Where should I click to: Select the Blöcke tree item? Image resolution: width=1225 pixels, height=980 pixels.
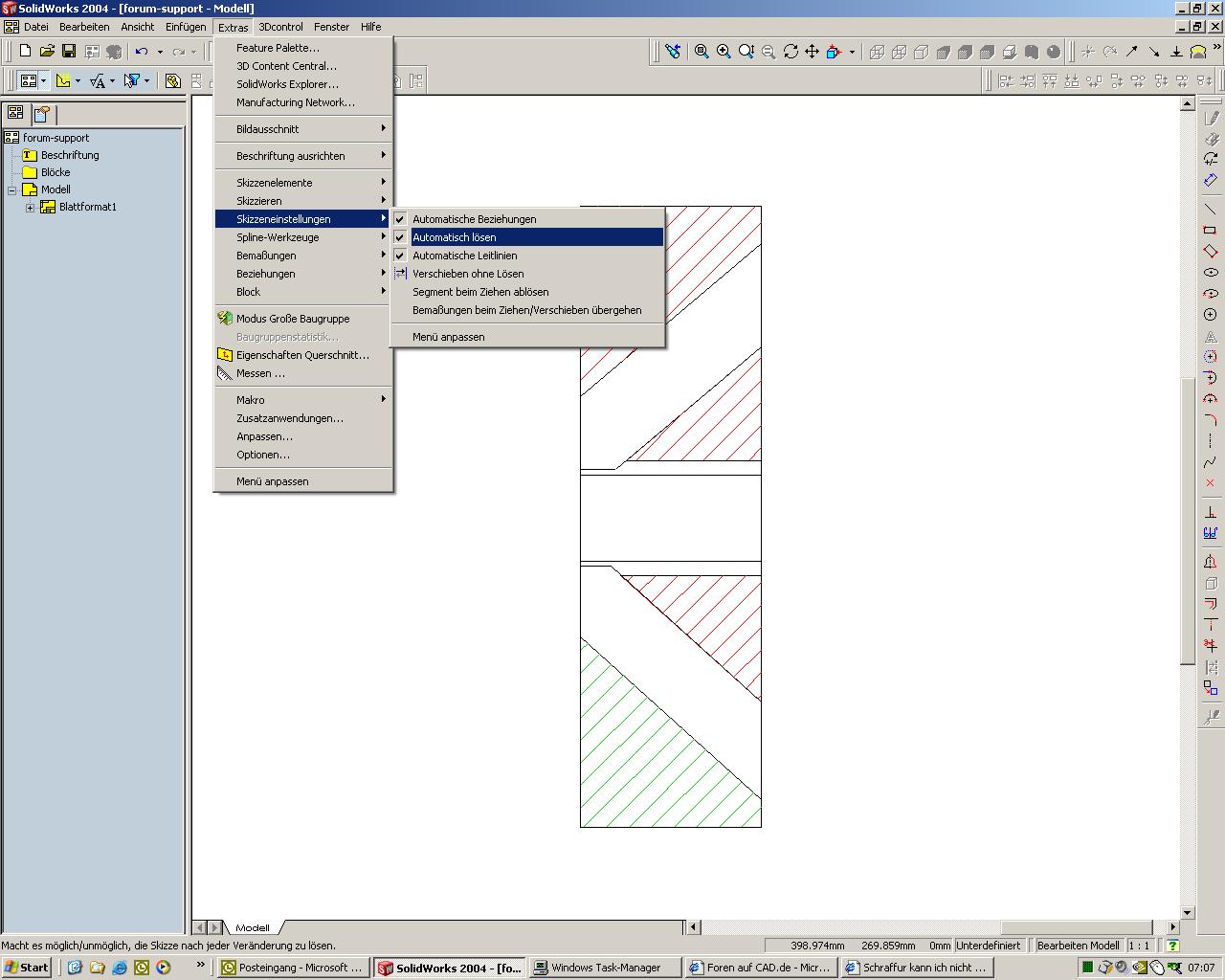tap(56, 172)
